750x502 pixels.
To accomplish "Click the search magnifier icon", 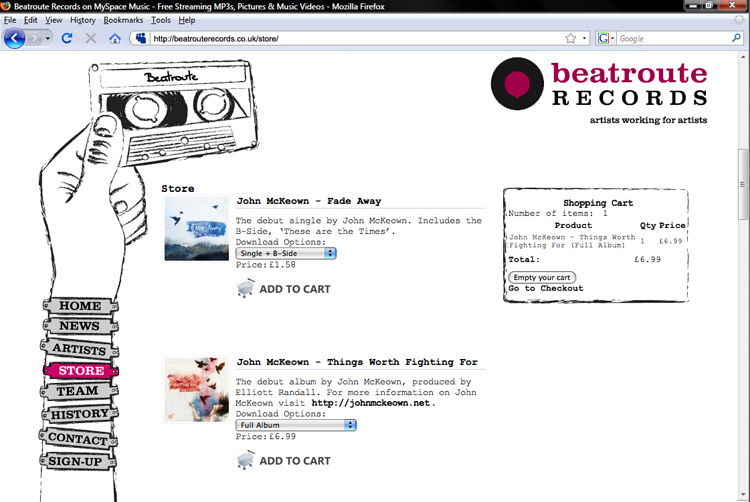I will [736, 38].
